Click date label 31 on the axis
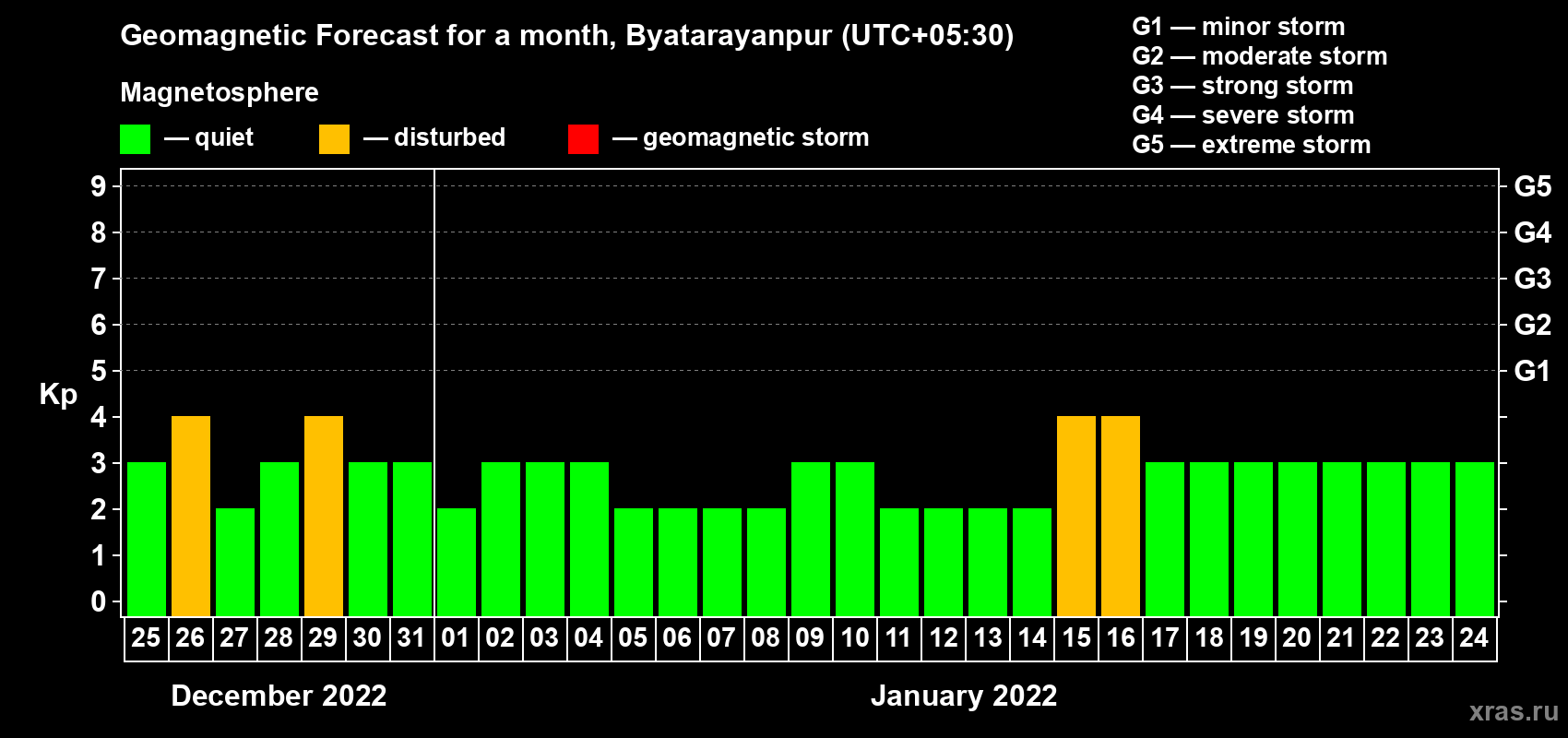The width and height of the screenshot is (1568, 738). pyautogui.click(x=411, y=638)
